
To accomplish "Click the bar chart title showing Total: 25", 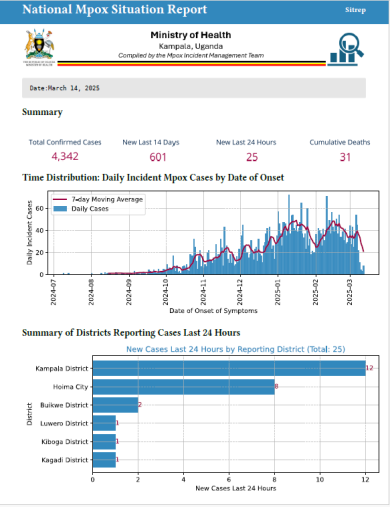I will coord(236,349).
